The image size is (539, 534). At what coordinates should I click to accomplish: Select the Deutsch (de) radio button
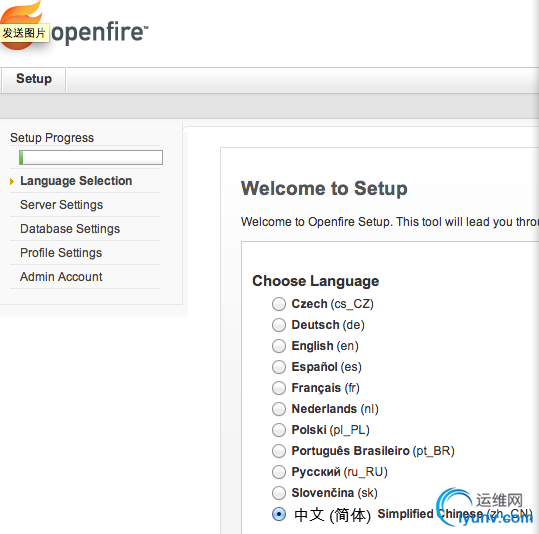point(279,325)
